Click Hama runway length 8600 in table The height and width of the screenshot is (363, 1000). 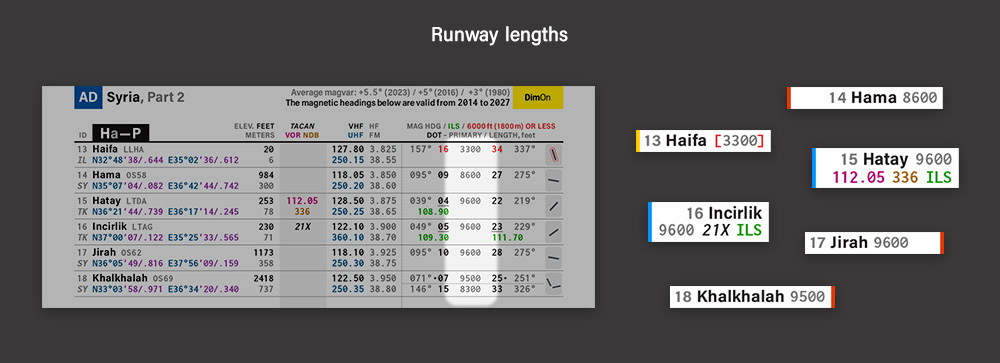coord(471,175)
